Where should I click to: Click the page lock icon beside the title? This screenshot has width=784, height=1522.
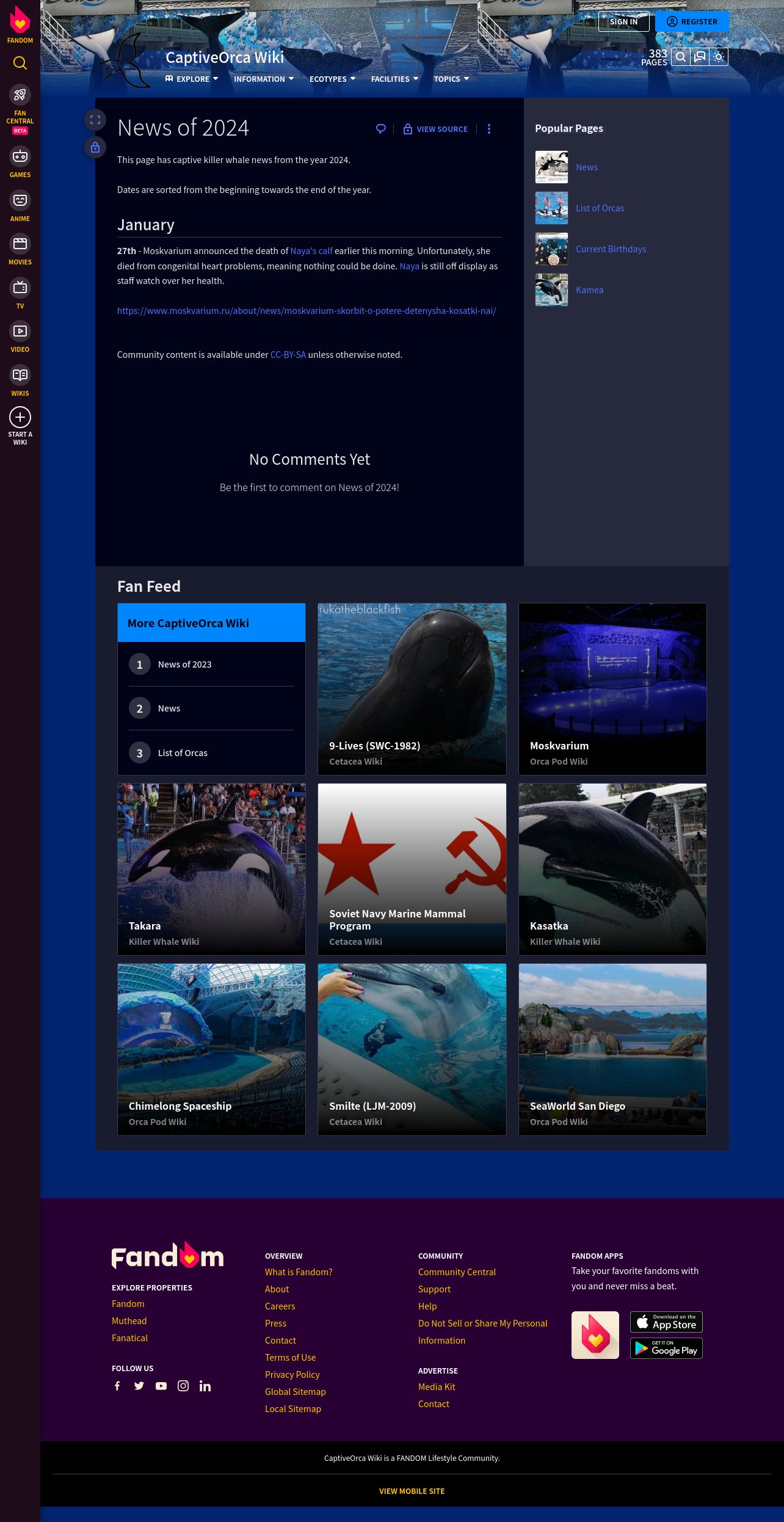click(95, 147)
